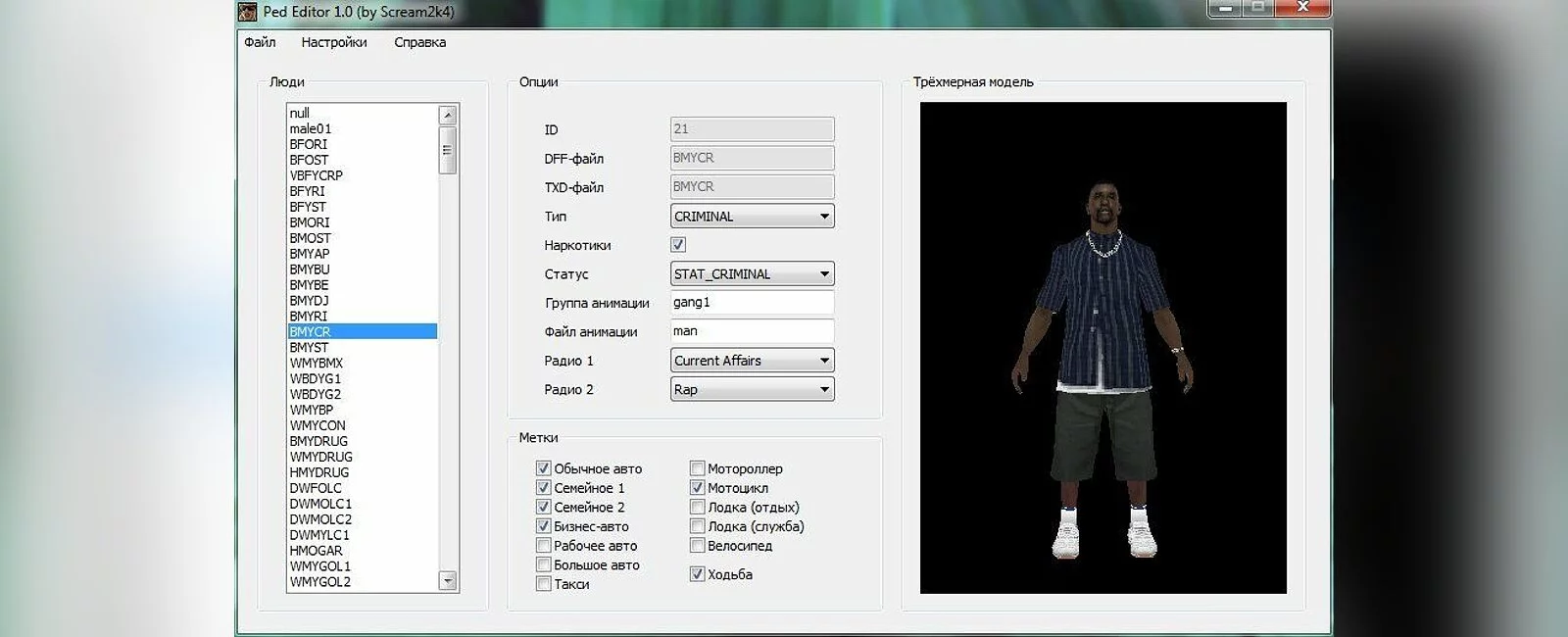The height and width of the screenshot is (637, 1568).
Task: Select BMOST in the people list
Action: click(363, 238)
